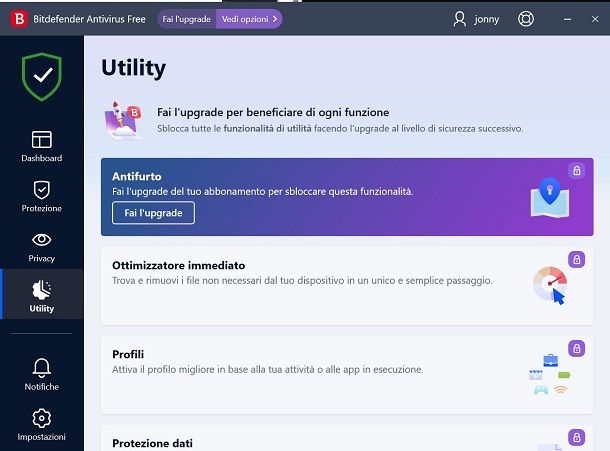Open Notifiche bell in sidebar
The width and height of the screenshot is (610, 451).
[42, 374]
